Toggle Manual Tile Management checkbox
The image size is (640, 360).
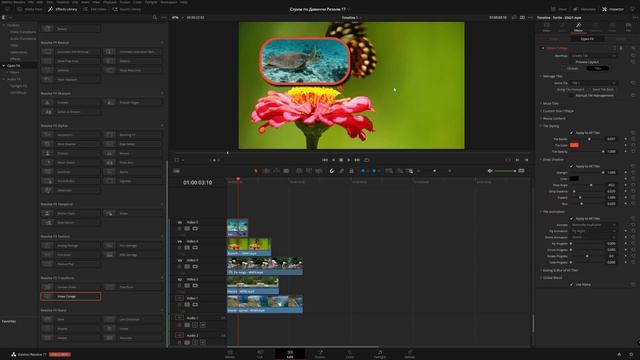tap(571, 96)
